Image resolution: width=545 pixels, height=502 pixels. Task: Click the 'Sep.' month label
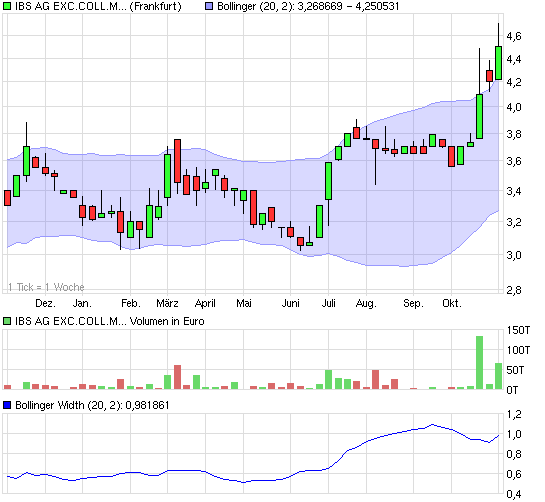(x=413, y=303)
